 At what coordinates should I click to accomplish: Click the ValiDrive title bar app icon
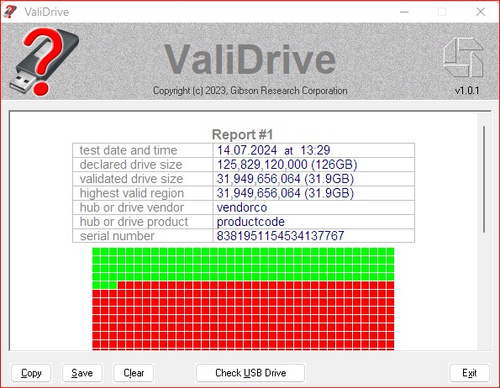pyautogui.click(x=10, y=12)
